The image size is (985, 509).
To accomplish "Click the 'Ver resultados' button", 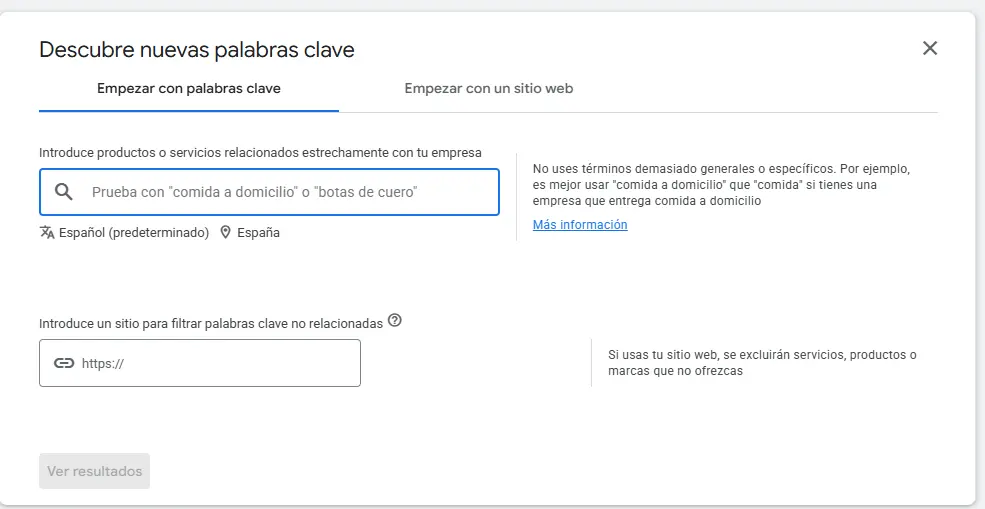I will point(94,471).
